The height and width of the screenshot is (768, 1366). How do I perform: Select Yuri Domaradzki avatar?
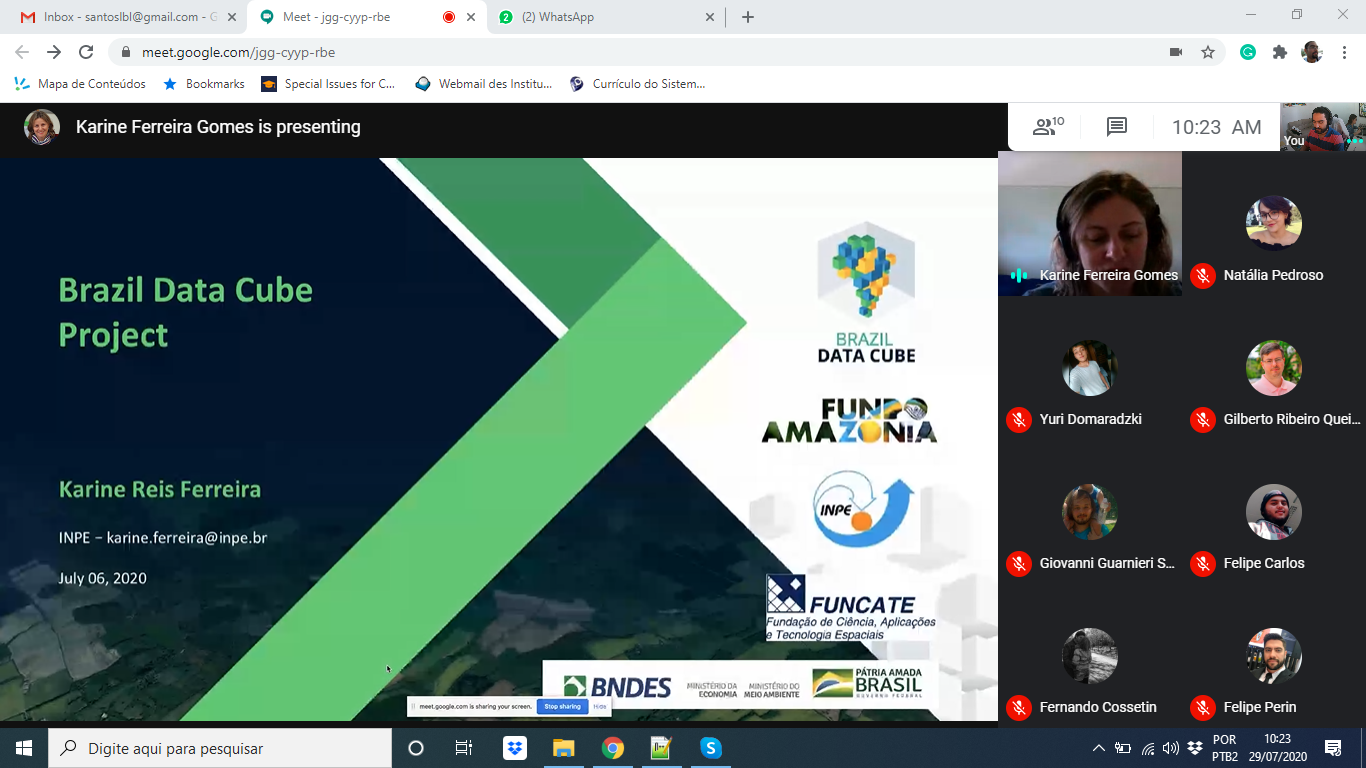[1090, 368]
